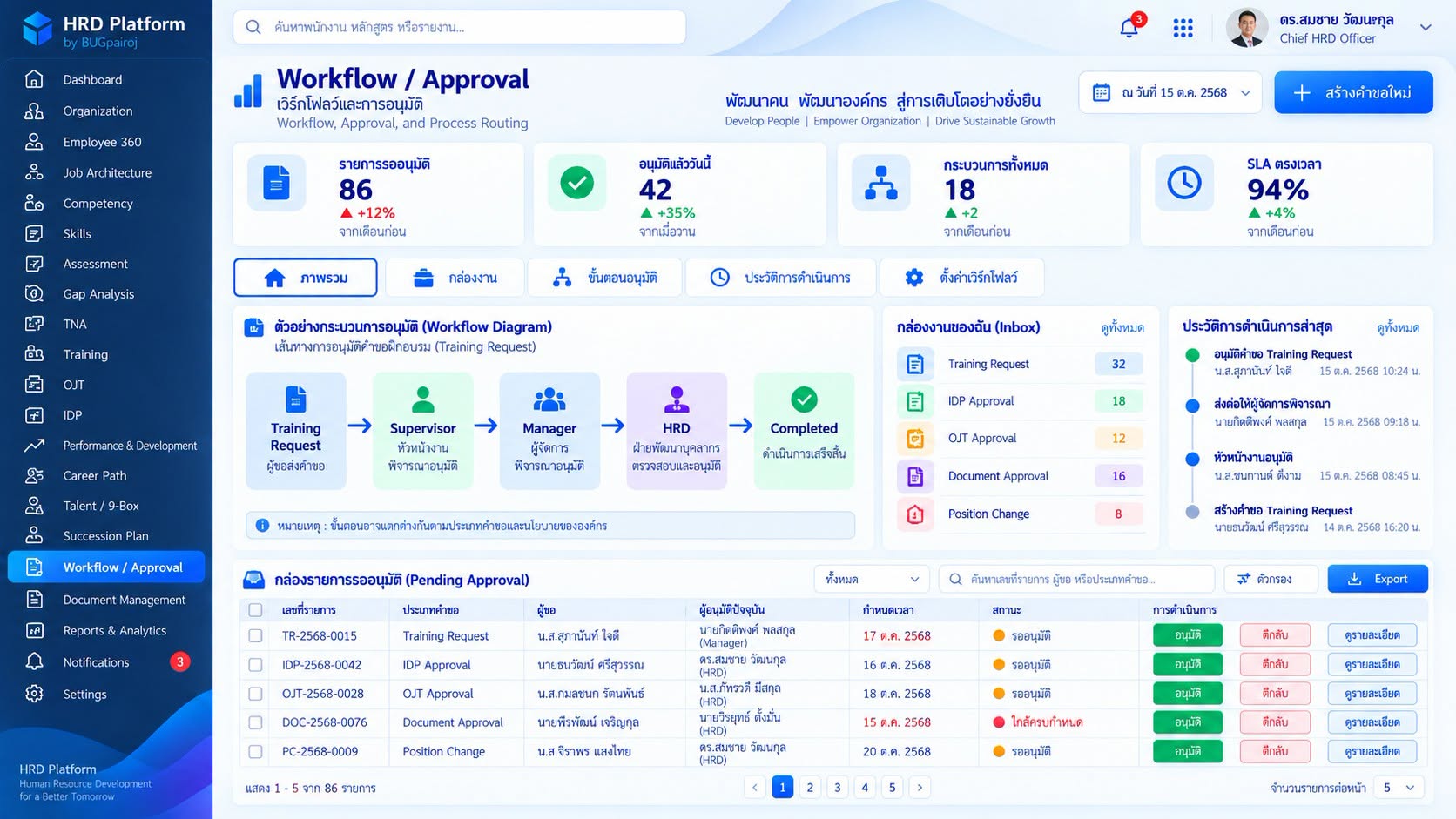Open the ตั้งค่าเวิร์กโฟลว์ tab
This screenshot has width=1456, height=819.
[962, 278]
